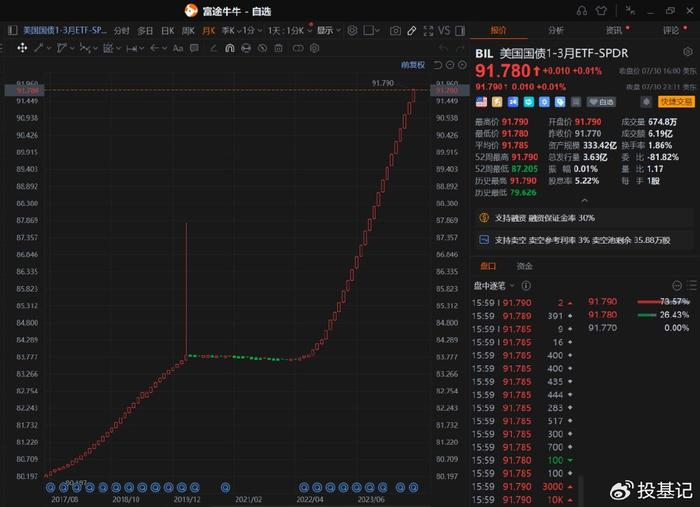700x507 pixels.
Task: Open the skin theme shirt icon
Action: (601, 11)
